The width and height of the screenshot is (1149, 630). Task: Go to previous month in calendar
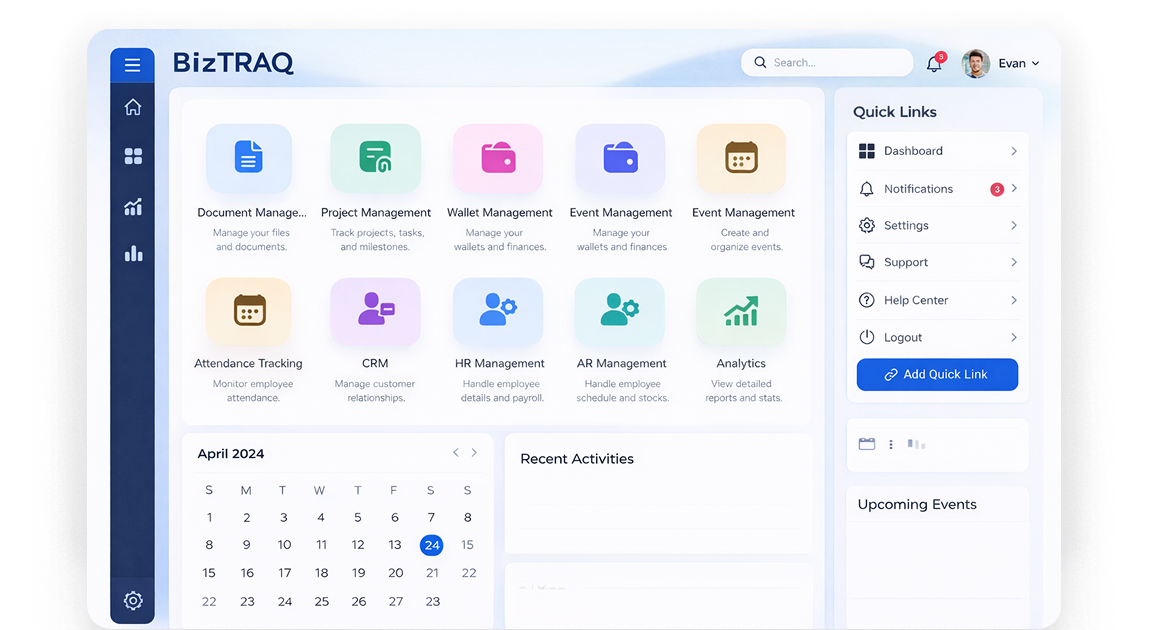point(456,453)
